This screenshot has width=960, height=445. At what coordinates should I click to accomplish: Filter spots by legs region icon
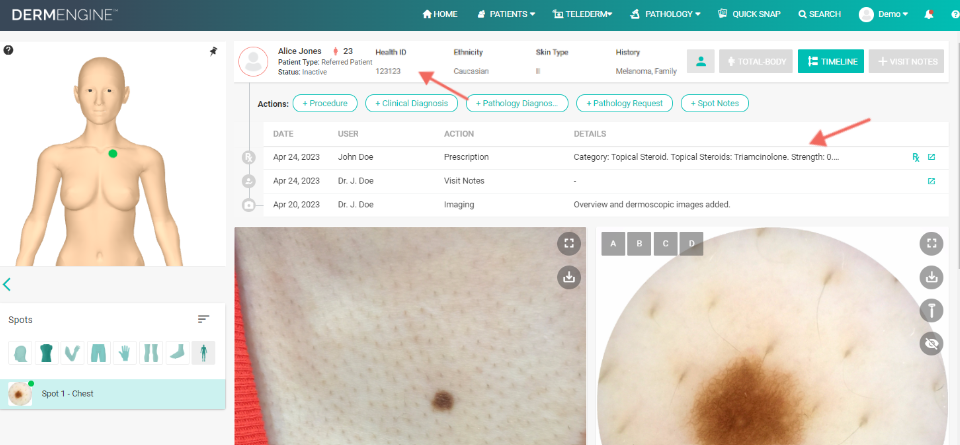151,353
